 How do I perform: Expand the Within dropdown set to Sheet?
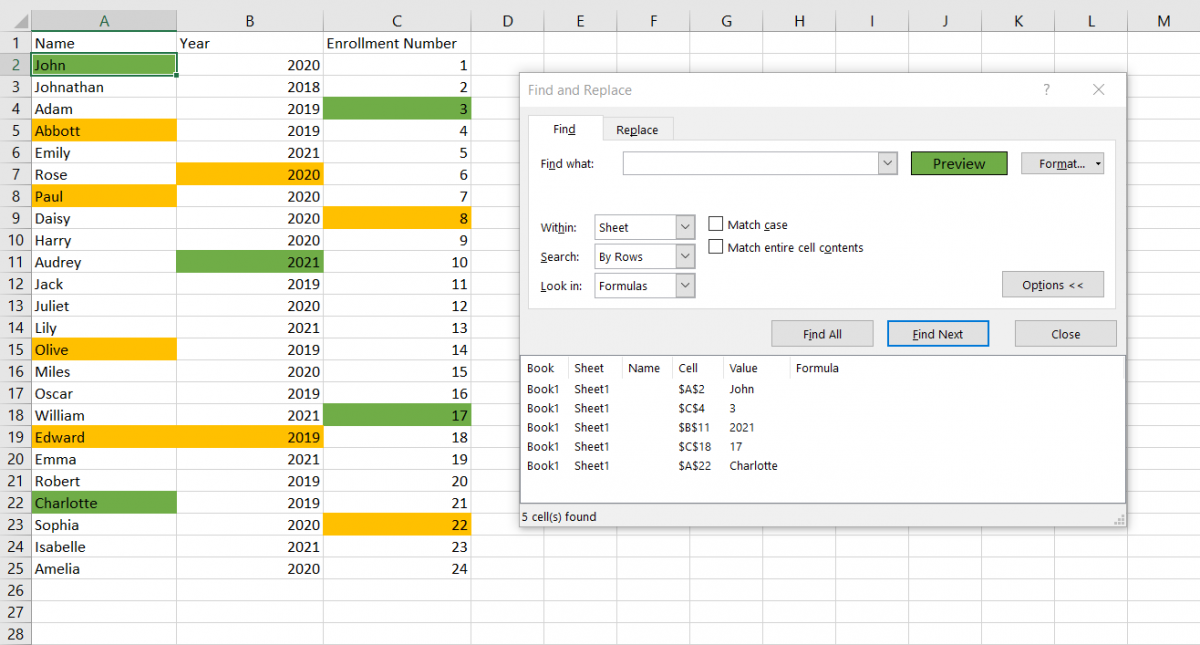[685, 228]
